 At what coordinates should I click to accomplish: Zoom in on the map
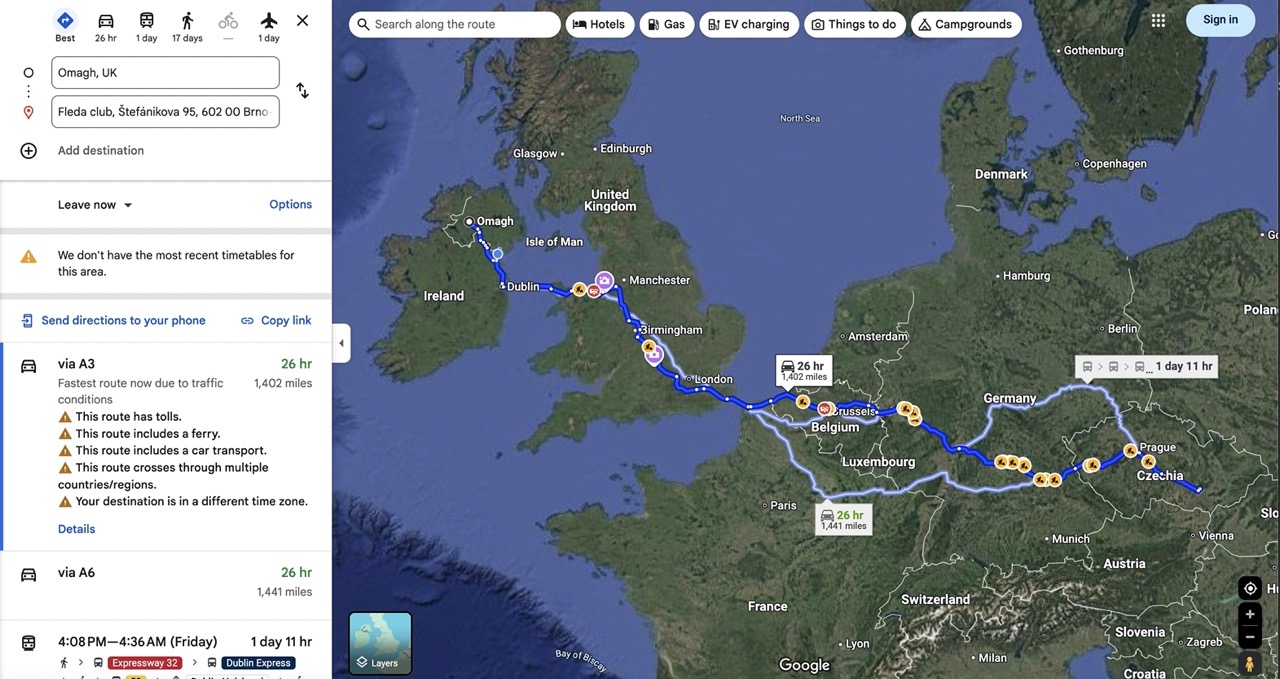pos(1249,614)
